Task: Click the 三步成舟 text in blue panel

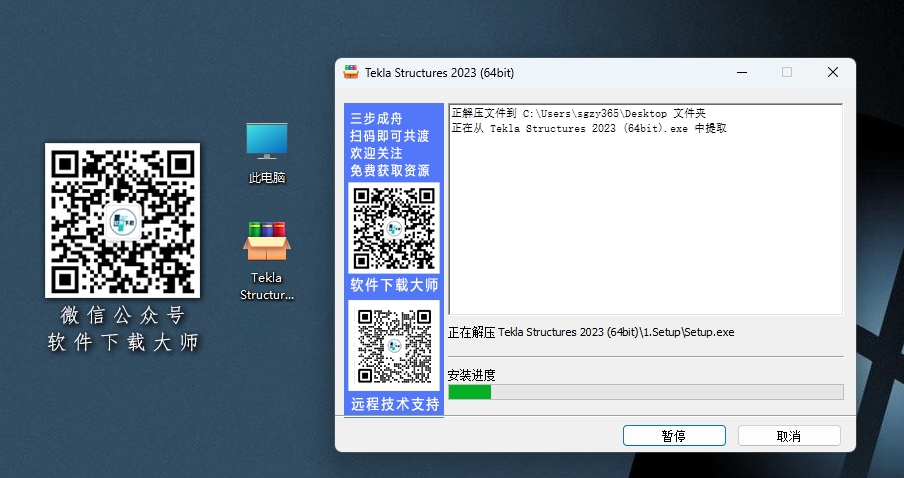Action: click(x=376, y=119)
